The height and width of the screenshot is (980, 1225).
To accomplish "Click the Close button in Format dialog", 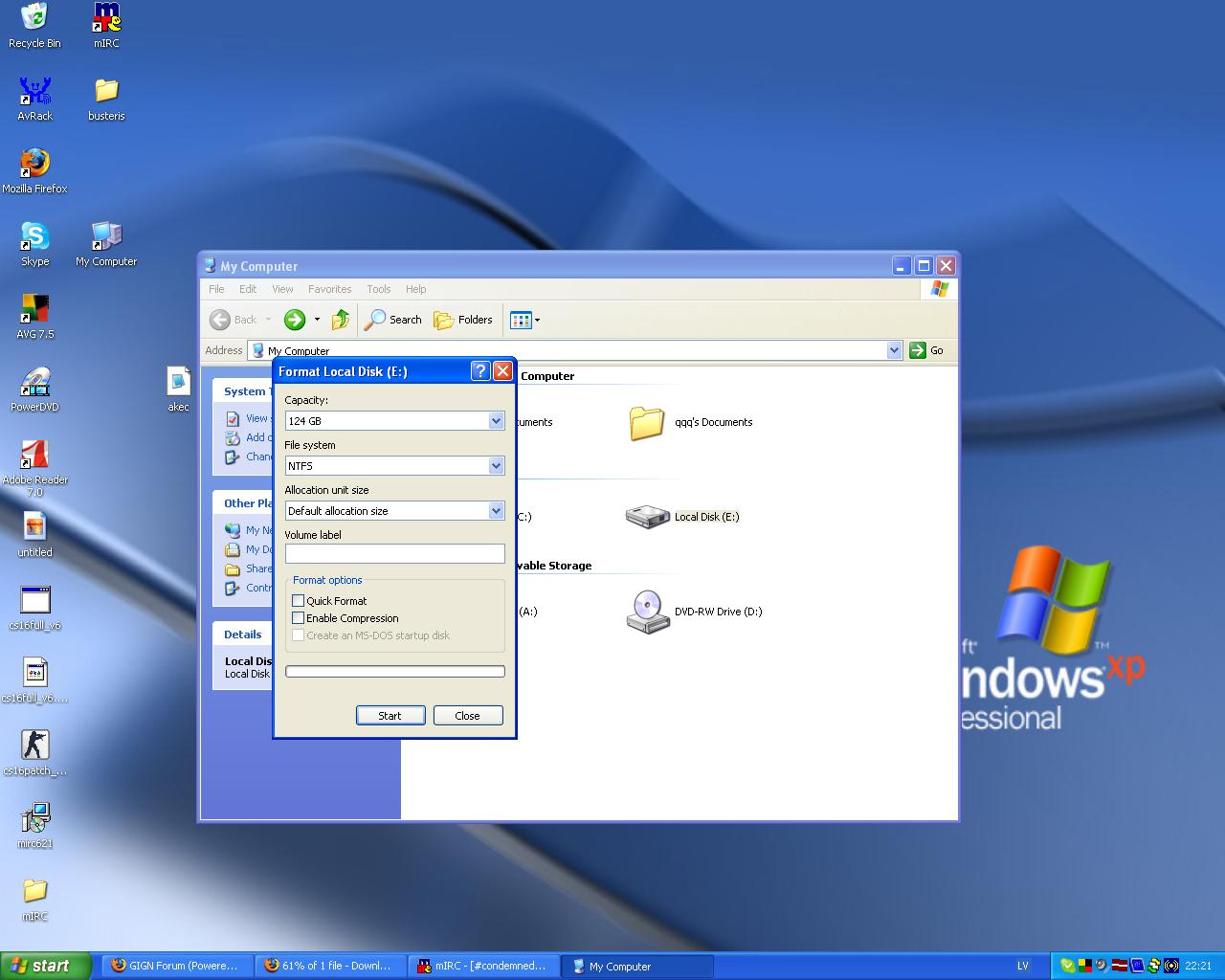I will 468,716.
